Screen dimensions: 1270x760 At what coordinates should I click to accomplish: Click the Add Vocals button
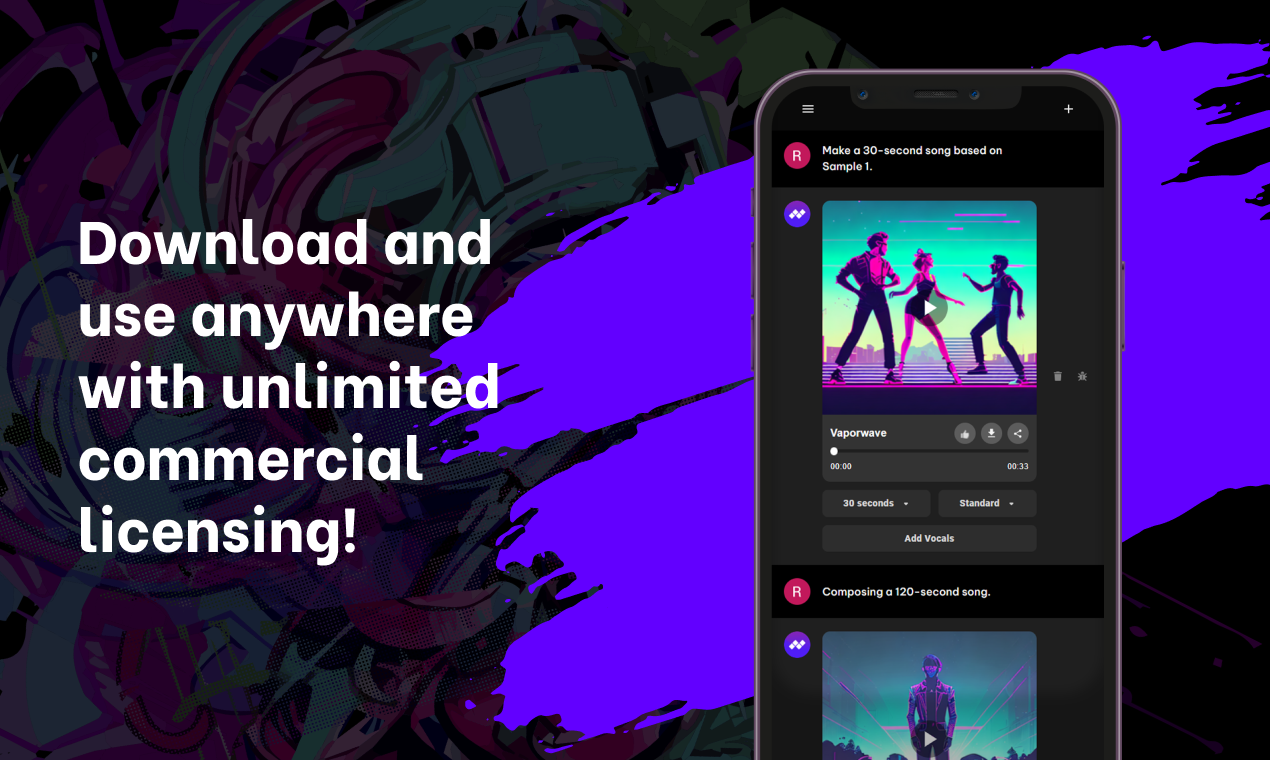coord(929,538)
